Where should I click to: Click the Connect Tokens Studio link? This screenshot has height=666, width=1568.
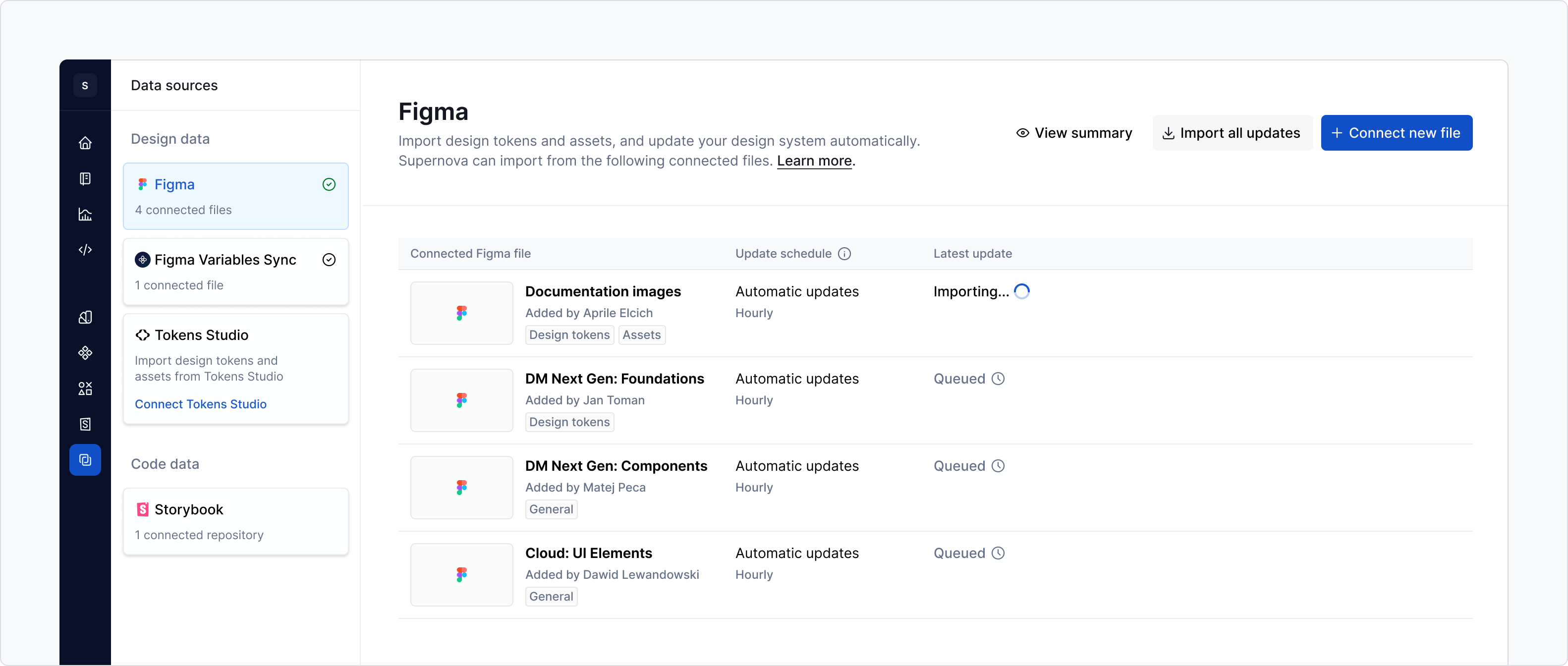(x=200, y=404)
